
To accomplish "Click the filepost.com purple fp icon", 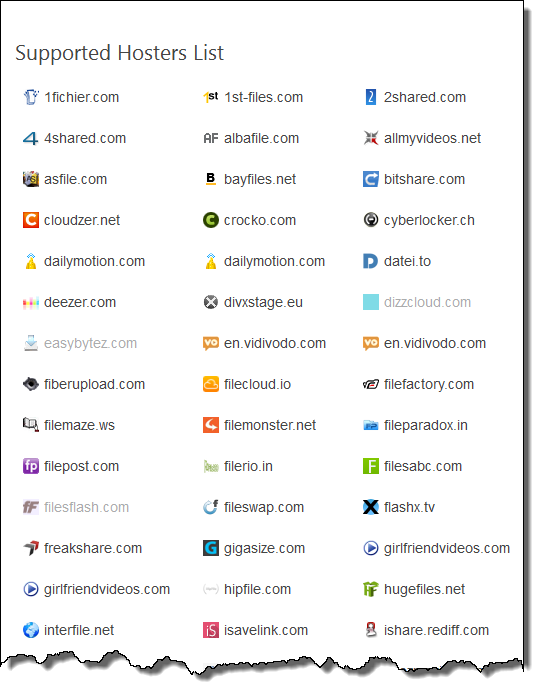I will pos(31,466).
